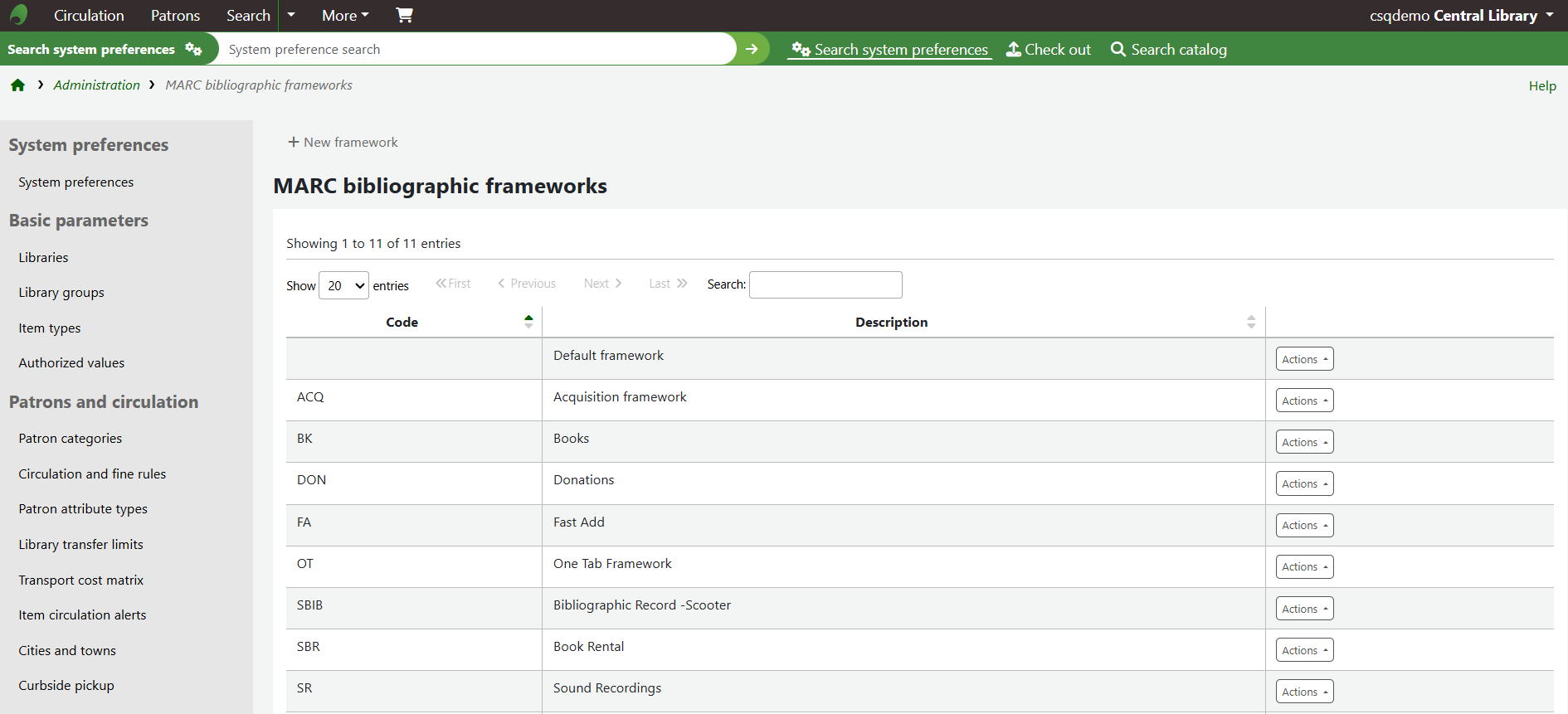The height and width of the screenshot is (714, 1568).
Task: Open the shopping cart icon
Action: 404,15
